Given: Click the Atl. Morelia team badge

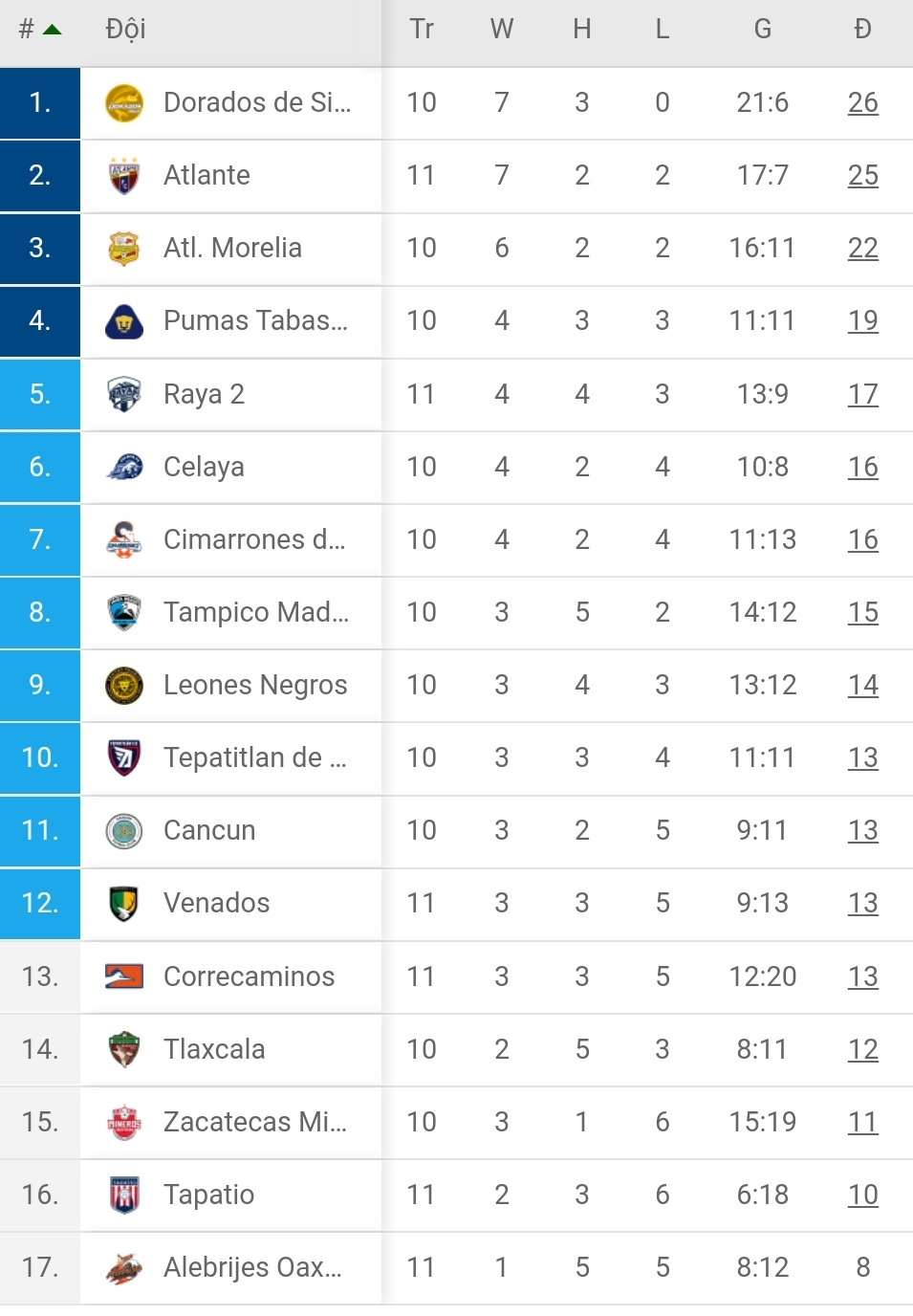Looking at the screenshot, I should pos(124,249).
